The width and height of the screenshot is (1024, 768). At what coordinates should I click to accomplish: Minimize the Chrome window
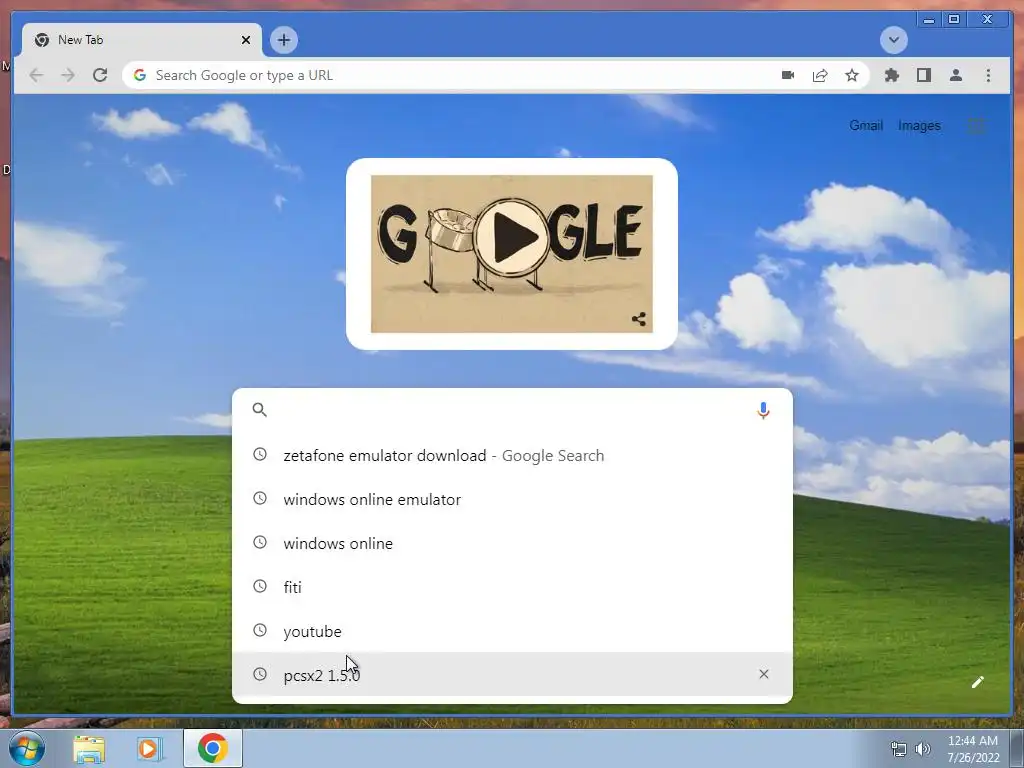tap(929, 20)
